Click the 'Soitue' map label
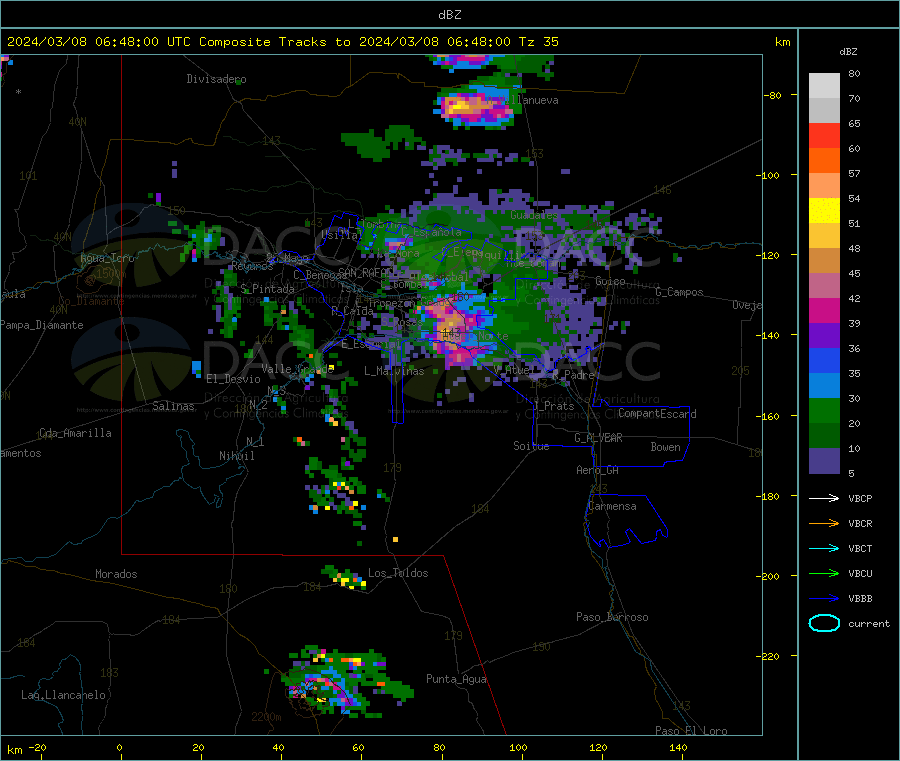Image resolution: width=900 pixels, height=761 pixels. pyautogui.click(x=531, y=446)
